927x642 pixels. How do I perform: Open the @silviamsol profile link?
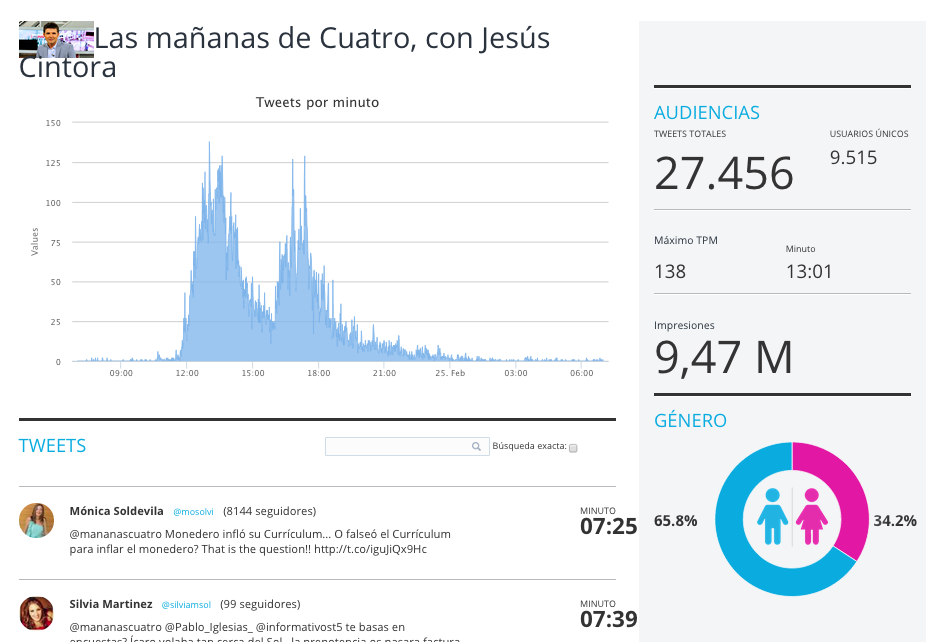pyautogui.click(x=186, y=605)
